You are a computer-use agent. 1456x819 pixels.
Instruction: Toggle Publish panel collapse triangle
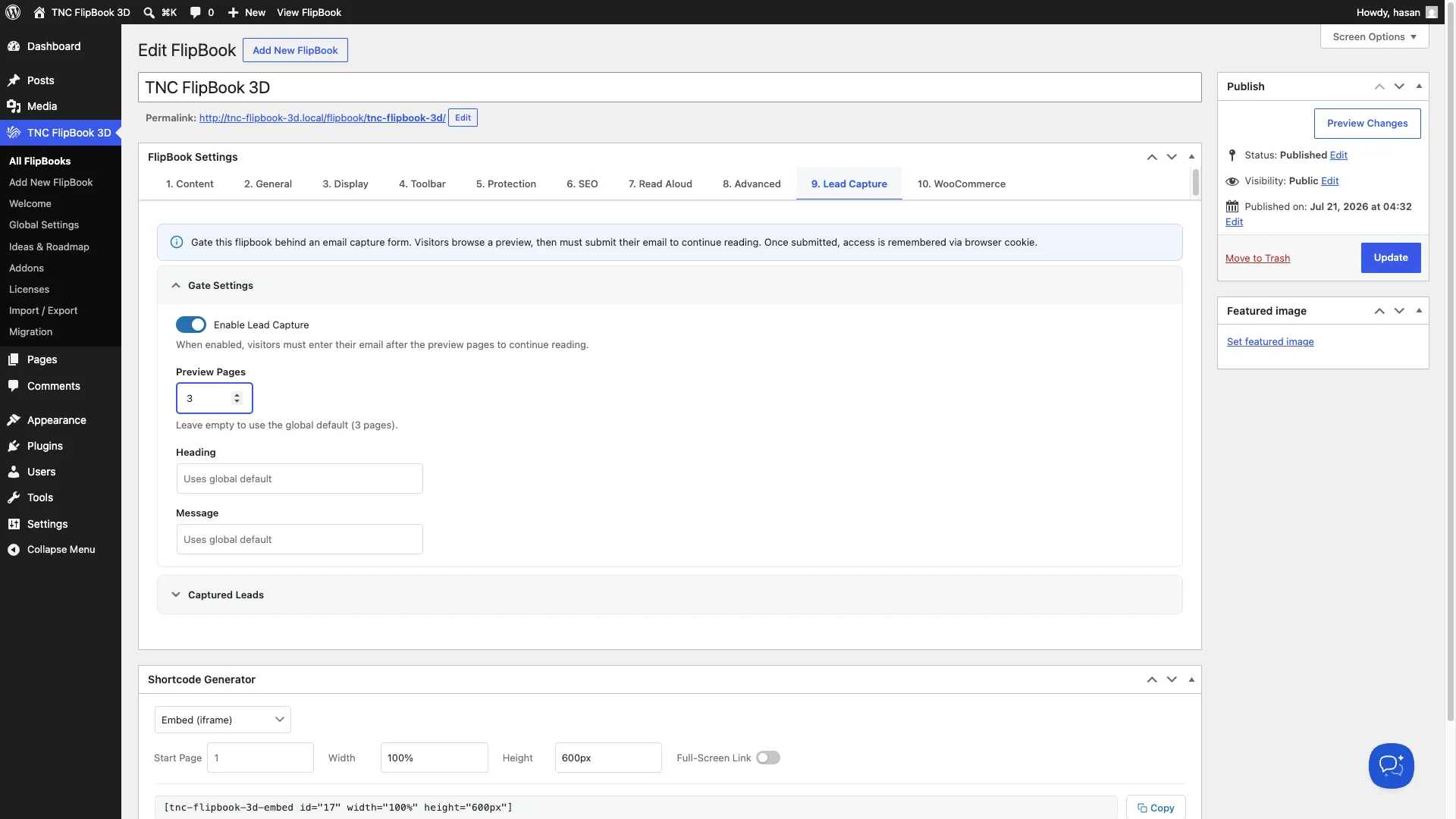pyautogui.click(x=1419, y=86)
